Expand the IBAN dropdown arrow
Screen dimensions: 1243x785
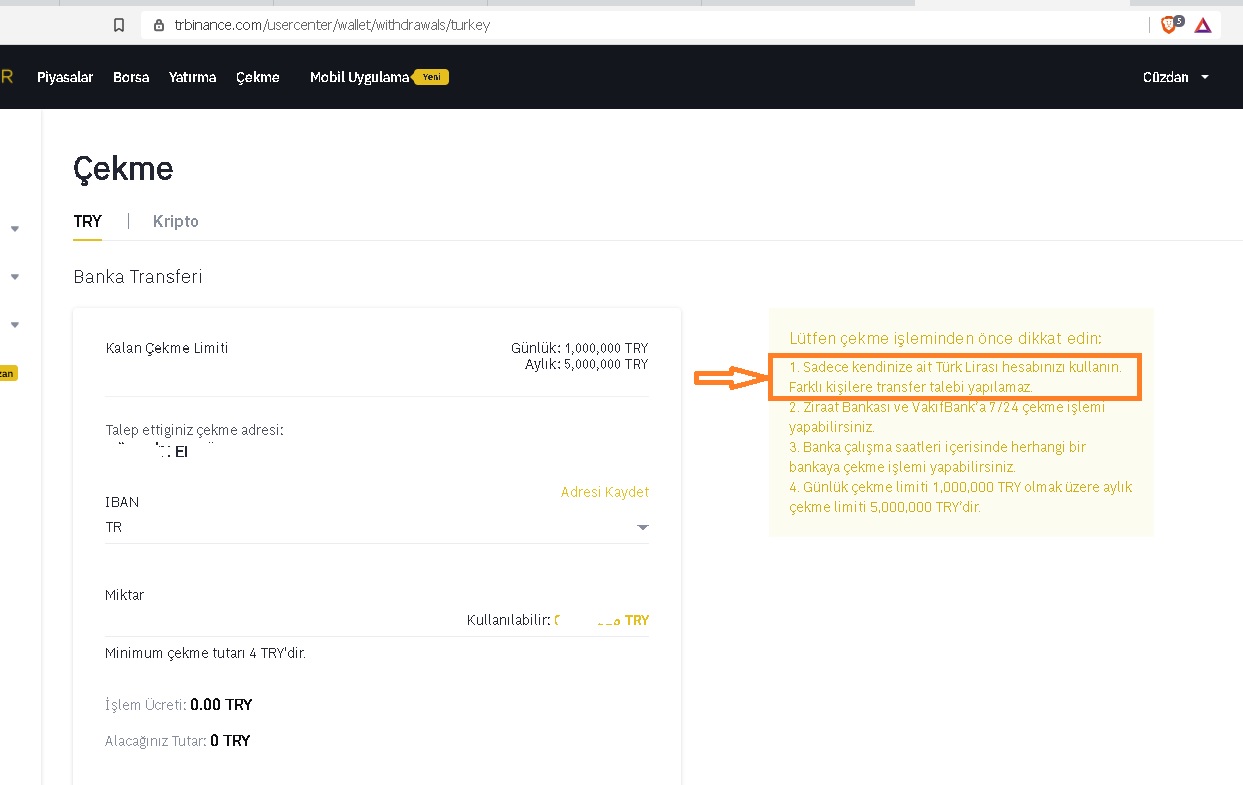pos(643,528)
